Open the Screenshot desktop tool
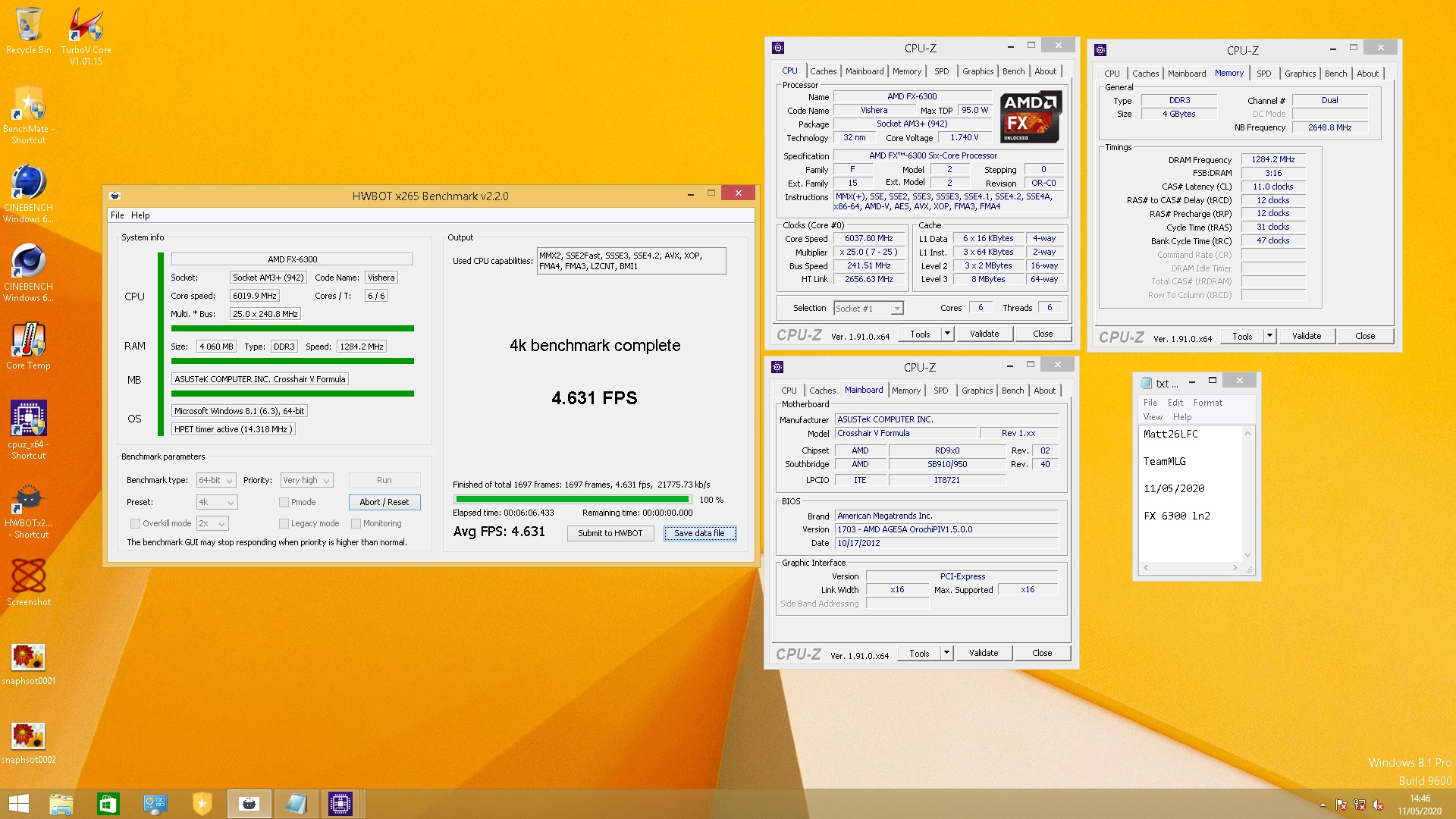This screenshot has width=1456, height=819. pyautogui.click(x=29, y=582)
